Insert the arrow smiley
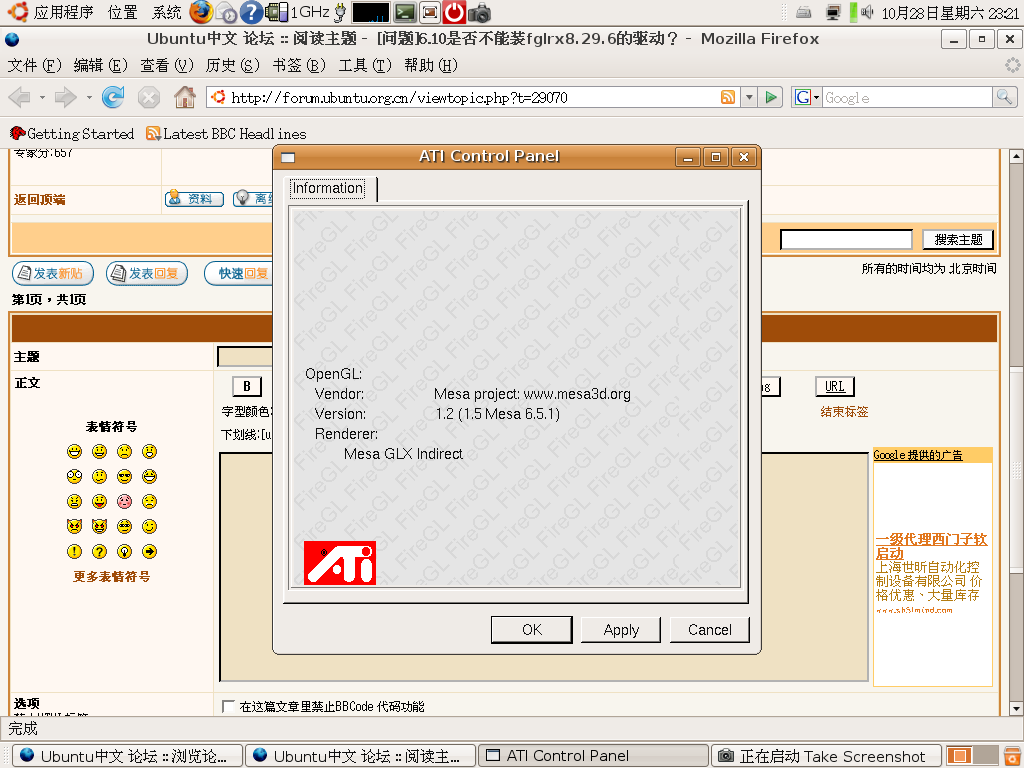 tap(150, 552)
